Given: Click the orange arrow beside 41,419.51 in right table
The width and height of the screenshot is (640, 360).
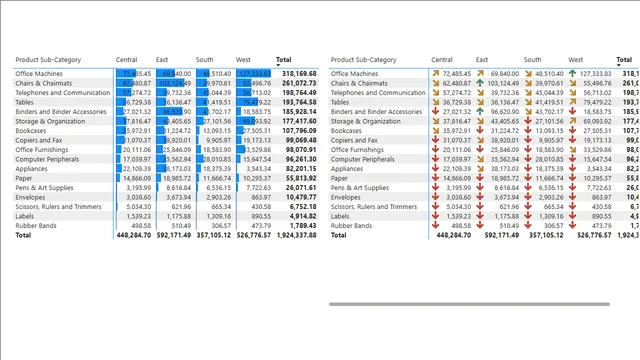Looking at the screenshot, I should click(528, 102).
